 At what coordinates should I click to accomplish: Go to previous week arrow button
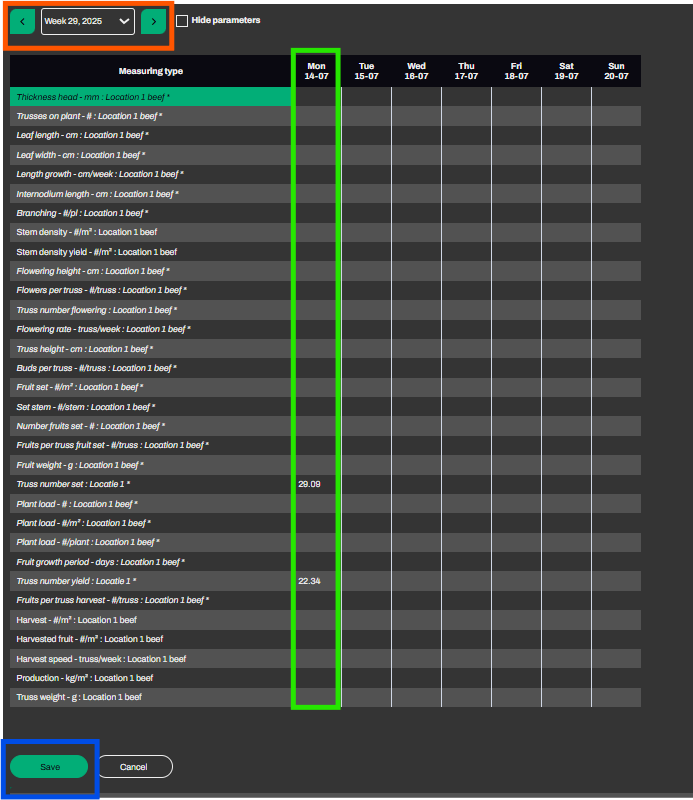pos(22,21)
